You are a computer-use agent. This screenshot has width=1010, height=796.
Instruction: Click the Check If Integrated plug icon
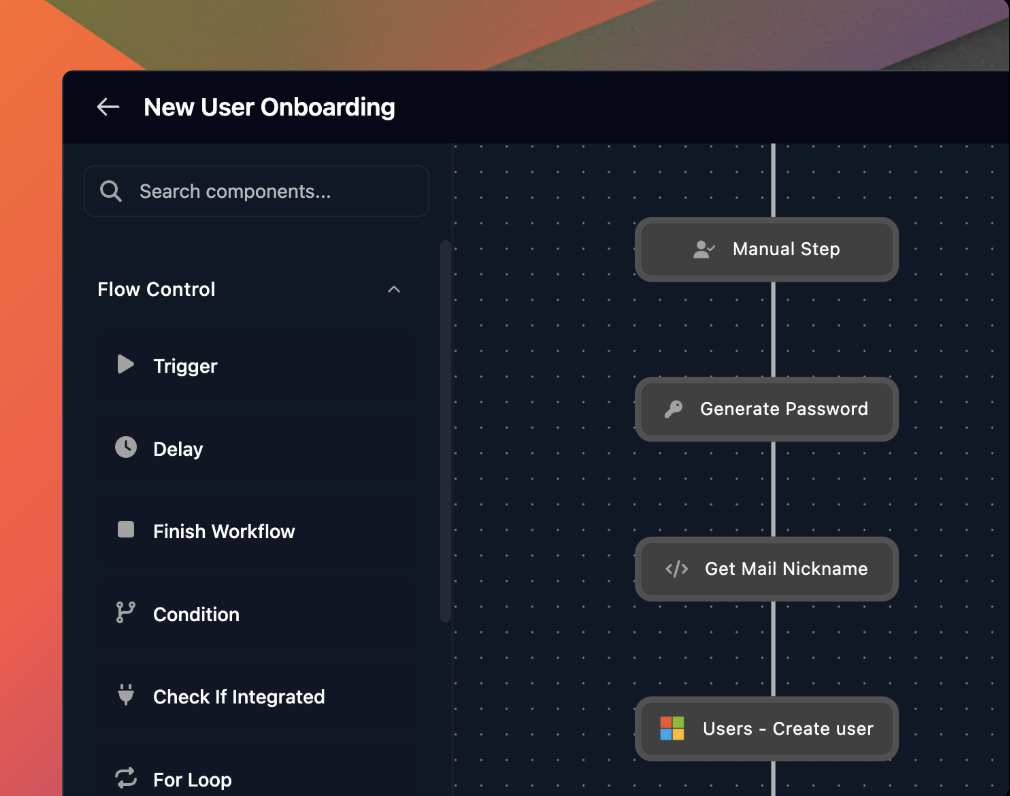pyautogui.click(x=126, y=695)
